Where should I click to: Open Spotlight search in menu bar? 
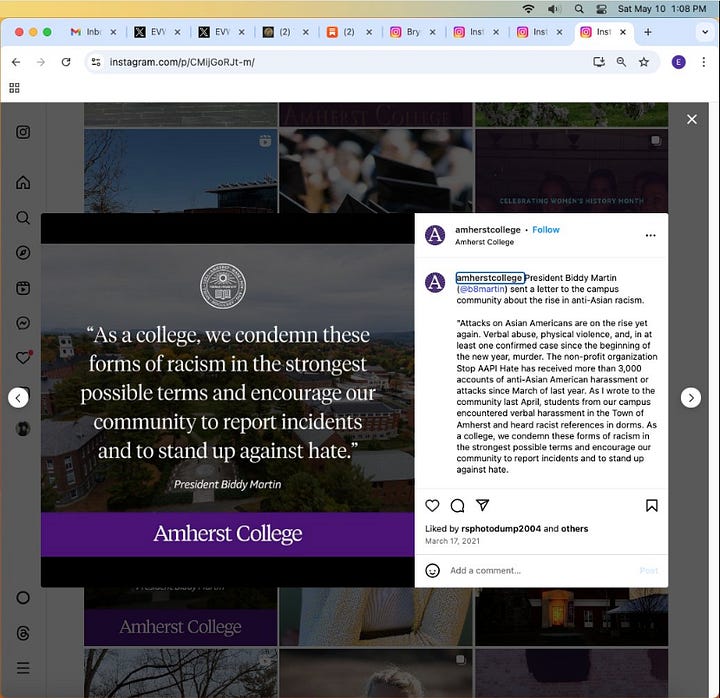point(579,9)
